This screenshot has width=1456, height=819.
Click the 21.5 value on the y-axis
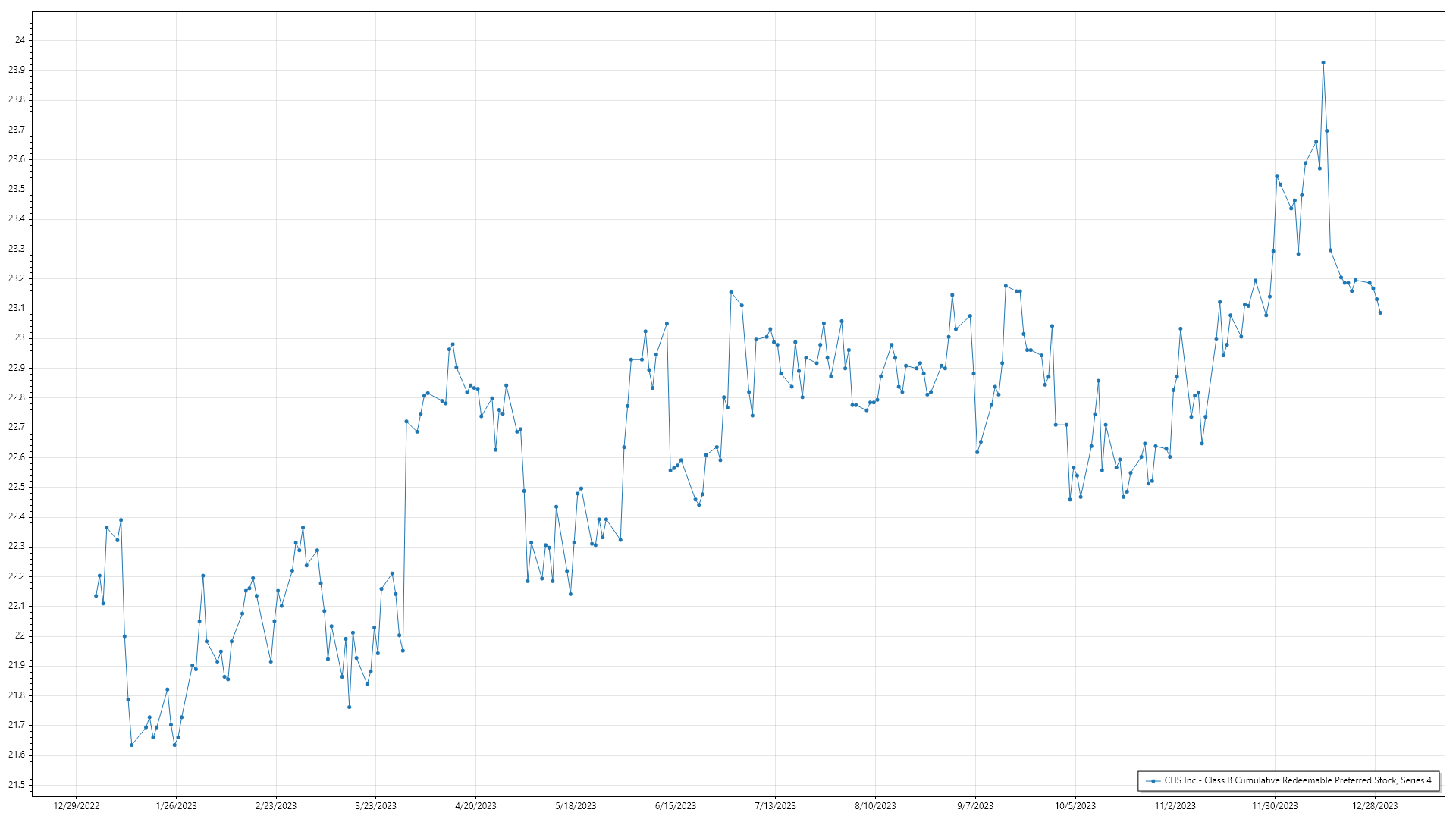(17, 785)
